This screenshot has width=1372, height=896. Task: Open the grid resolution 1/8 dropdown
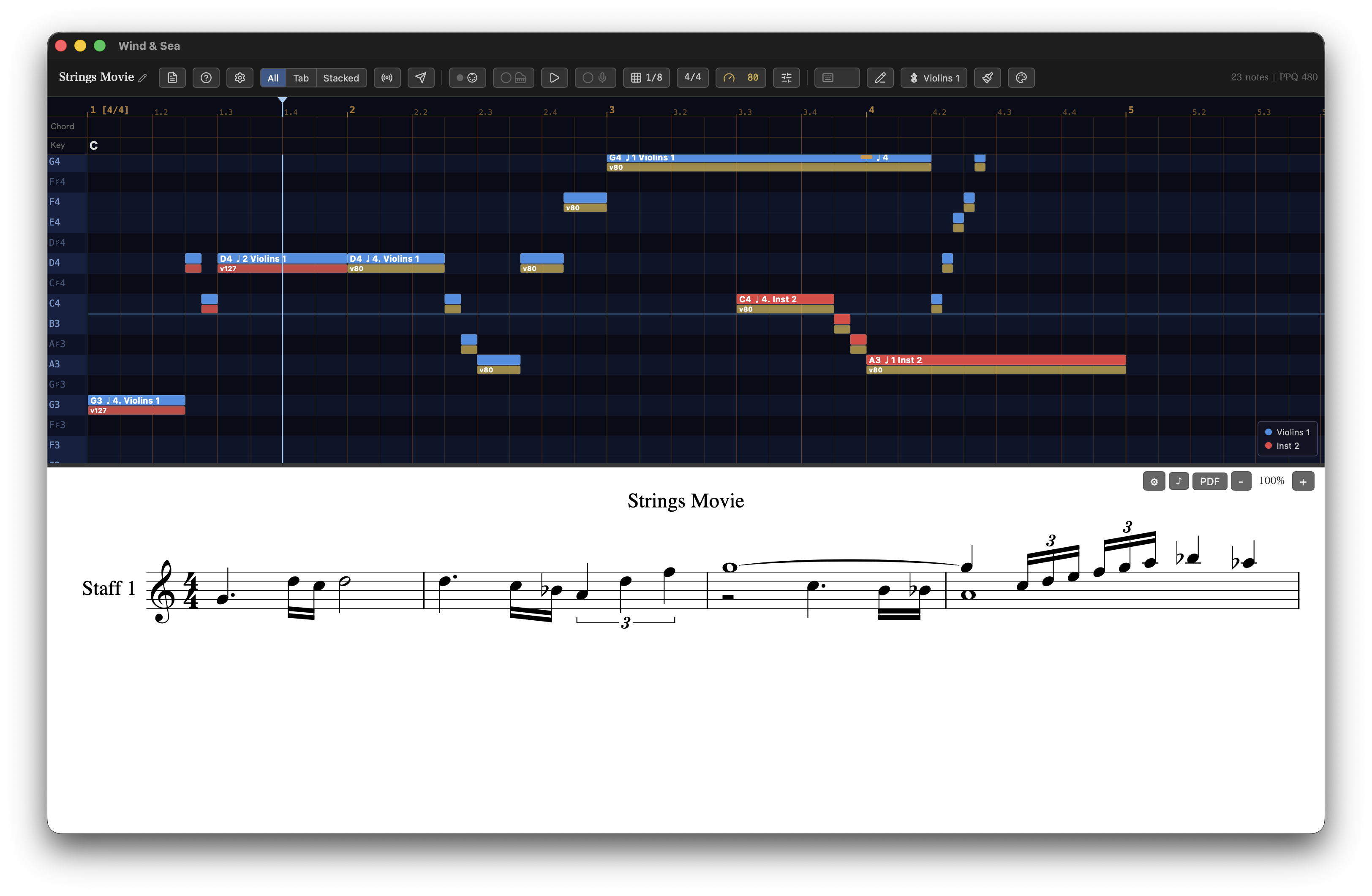646,78
